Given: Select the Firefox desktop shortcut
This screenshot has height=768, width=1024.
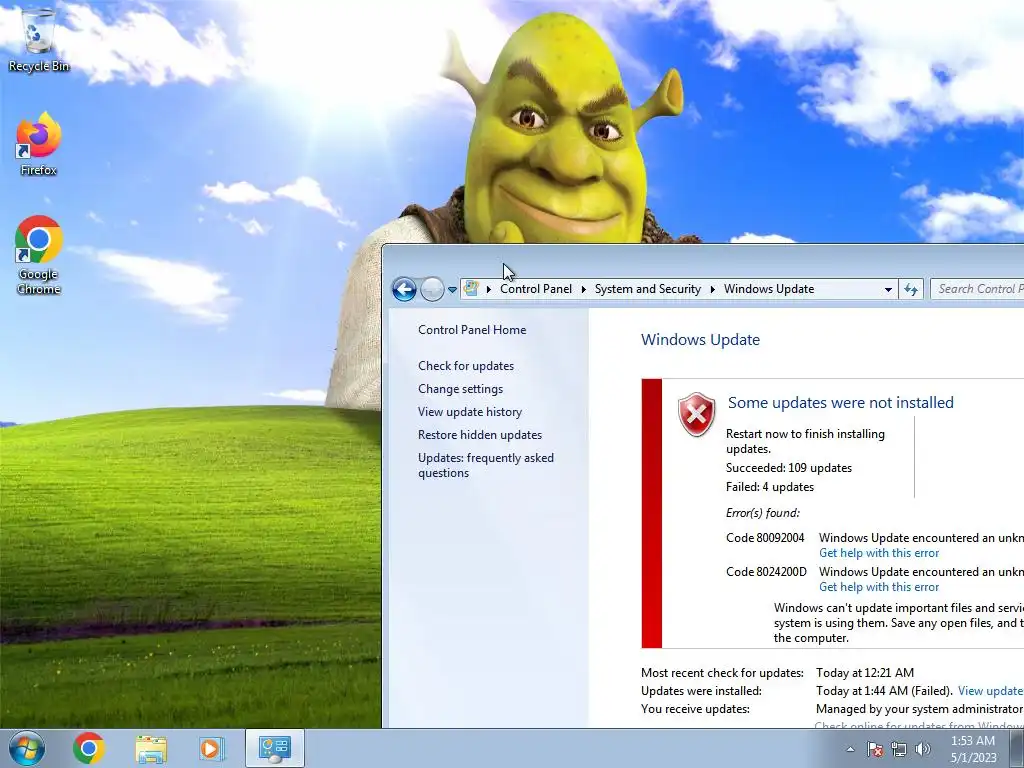Looking at the screenshot, I should click(x=38, y=144).
